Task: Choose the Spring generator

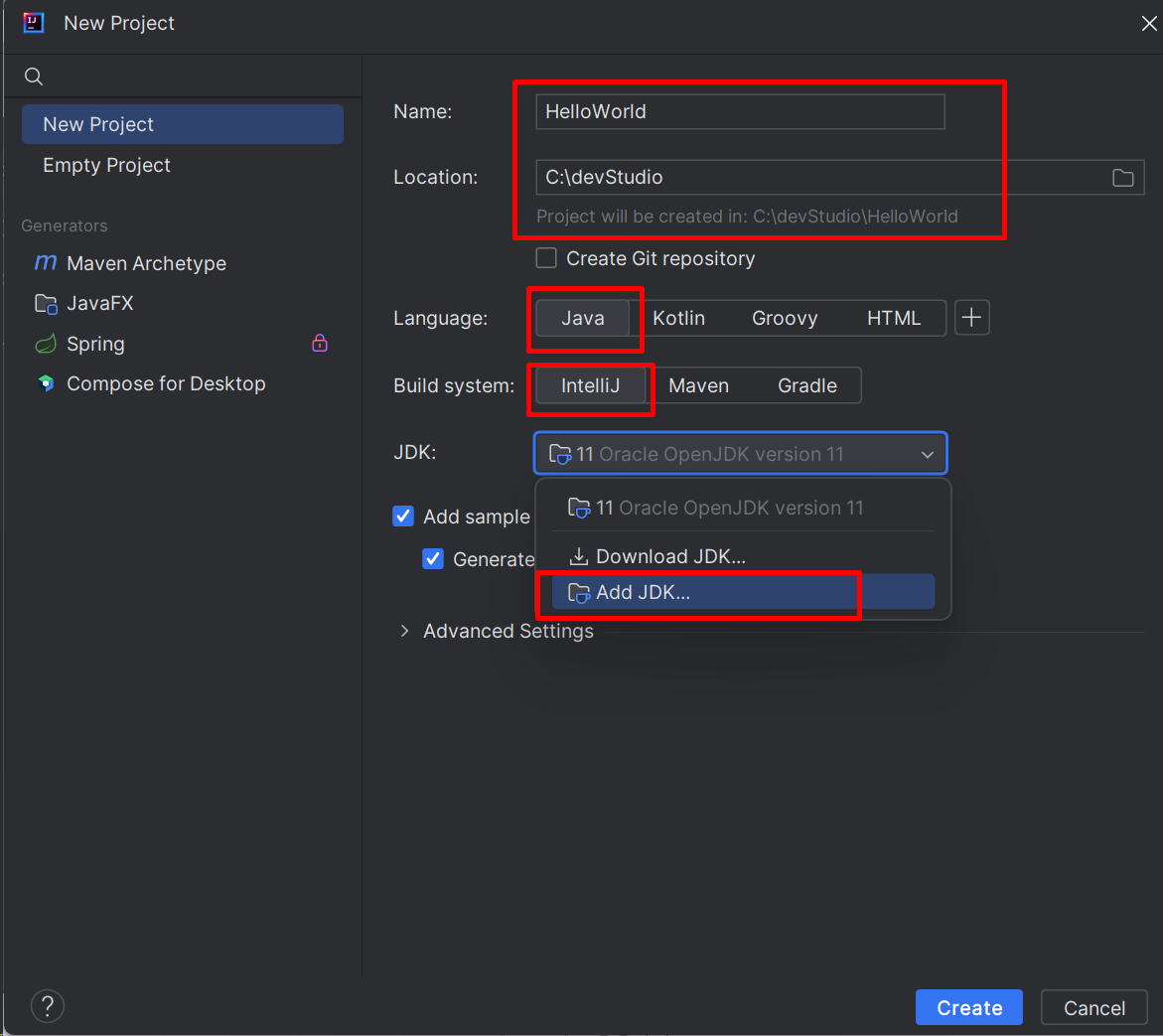Action: (79, 344)
